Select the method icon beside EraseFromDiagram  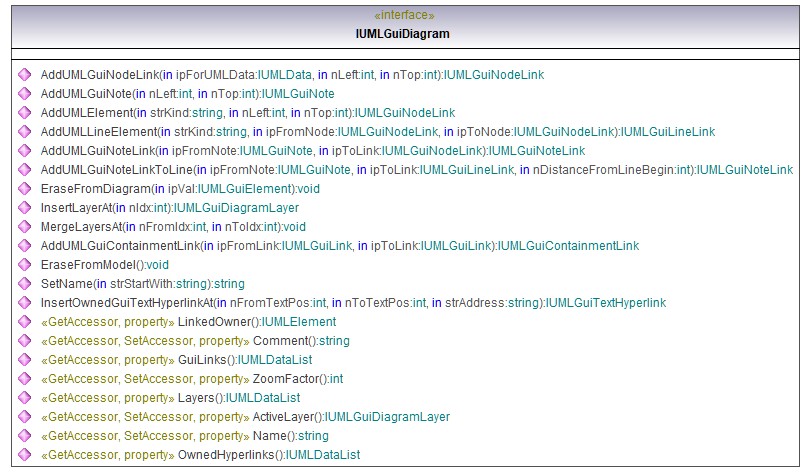click(24, 189)
